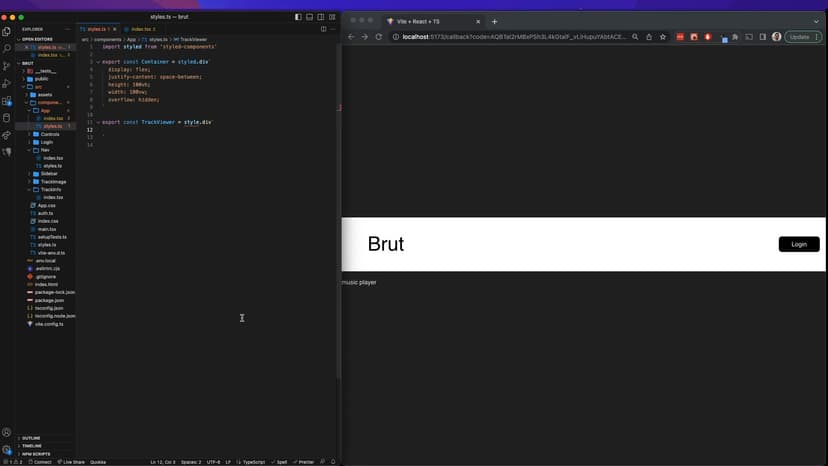Open the Search view in activity bar
This screenshot has width=828, height=466.
coord(7,48)
